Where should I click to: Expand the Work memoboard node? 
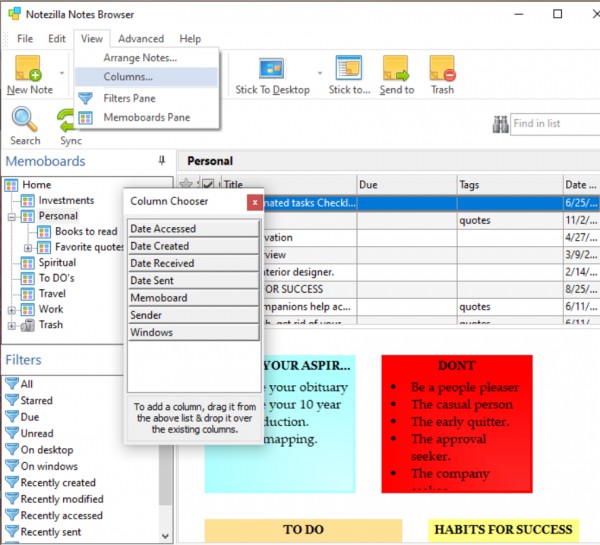pyautogui.click(x=12, y=310)
